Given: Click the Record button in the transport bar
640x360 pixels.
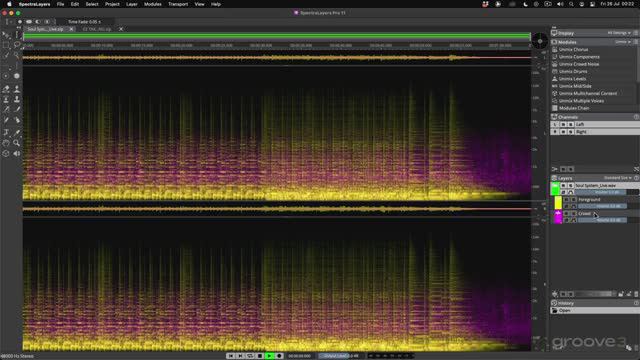Looking at the screenshot, I should pos(279,356).
